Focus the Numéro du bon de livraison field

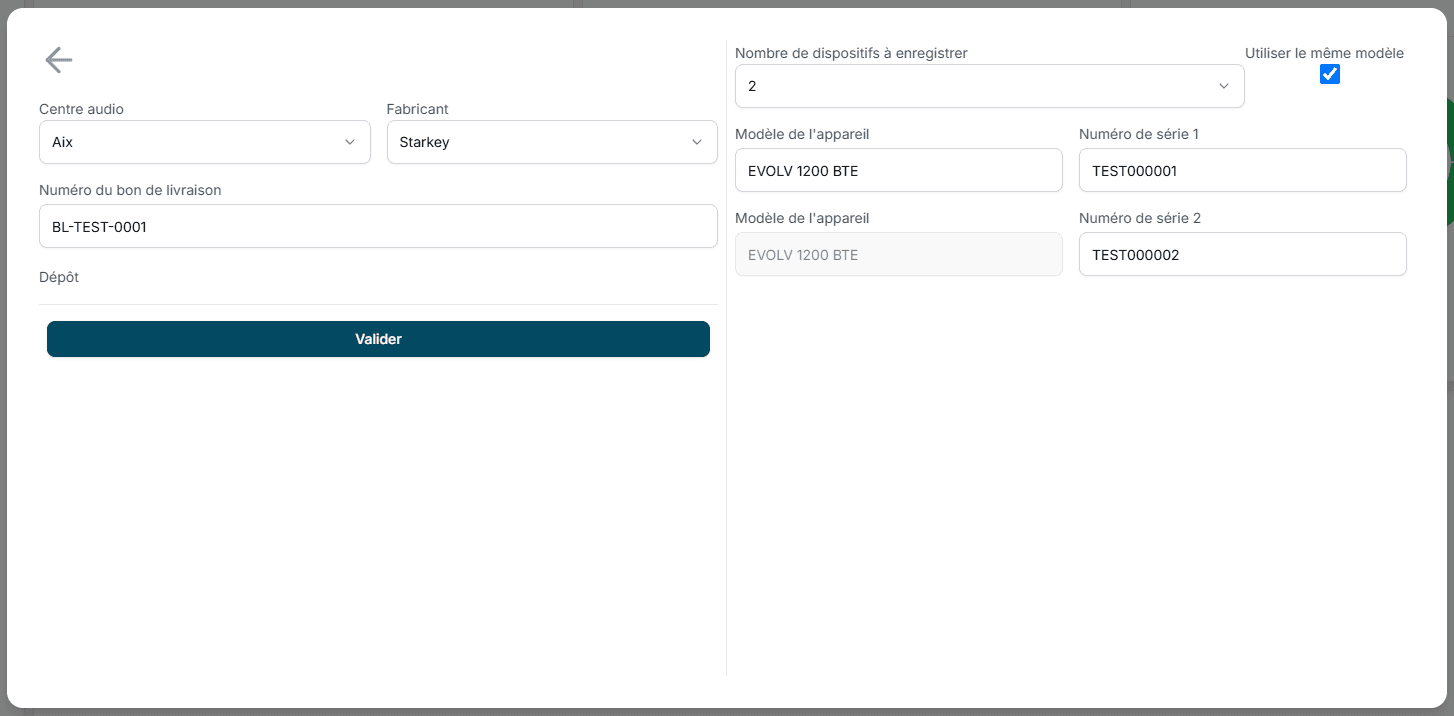378,226
